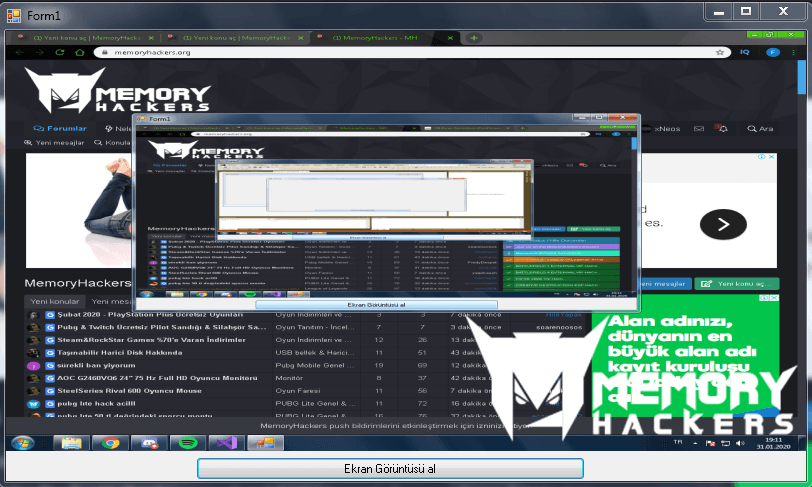The height and width of the screenshot is (487, 812).
Task: Open notifications bell icon
Action: (x=722, y=128)
